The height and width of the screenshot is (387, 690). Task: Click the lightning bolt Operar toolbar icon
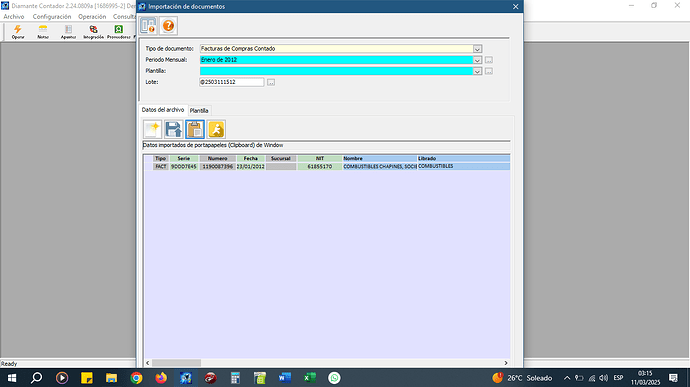point(18,32)
